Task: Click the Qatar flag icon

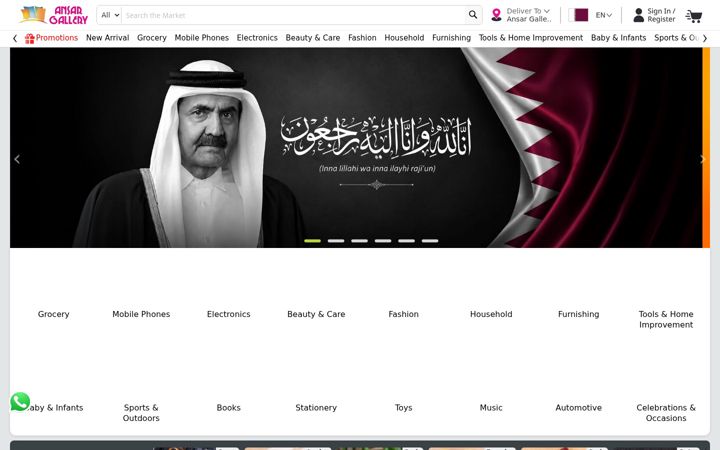Action: [578, 15]
